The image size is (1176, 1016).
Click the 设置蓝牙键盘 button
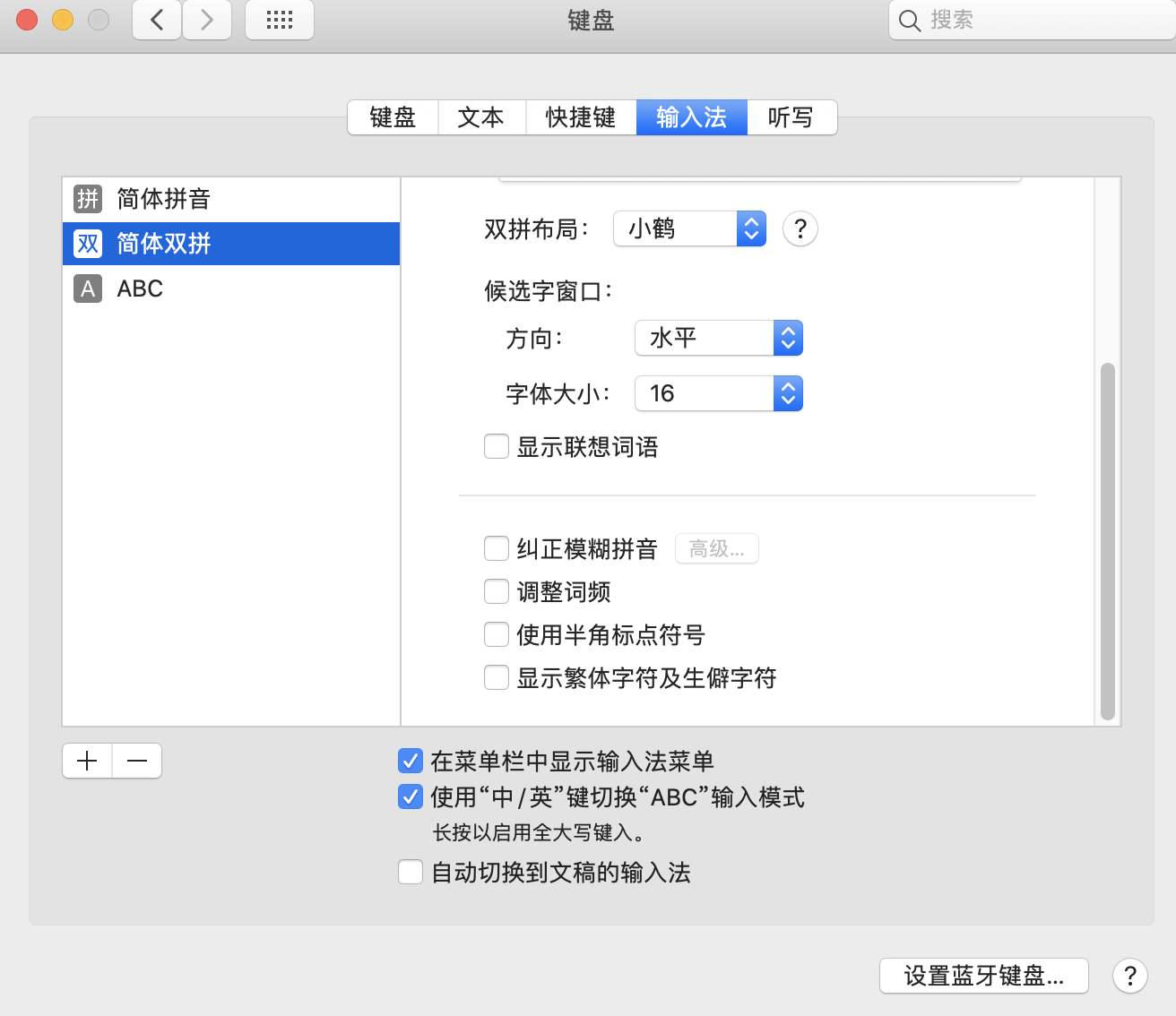coord(983,975)
